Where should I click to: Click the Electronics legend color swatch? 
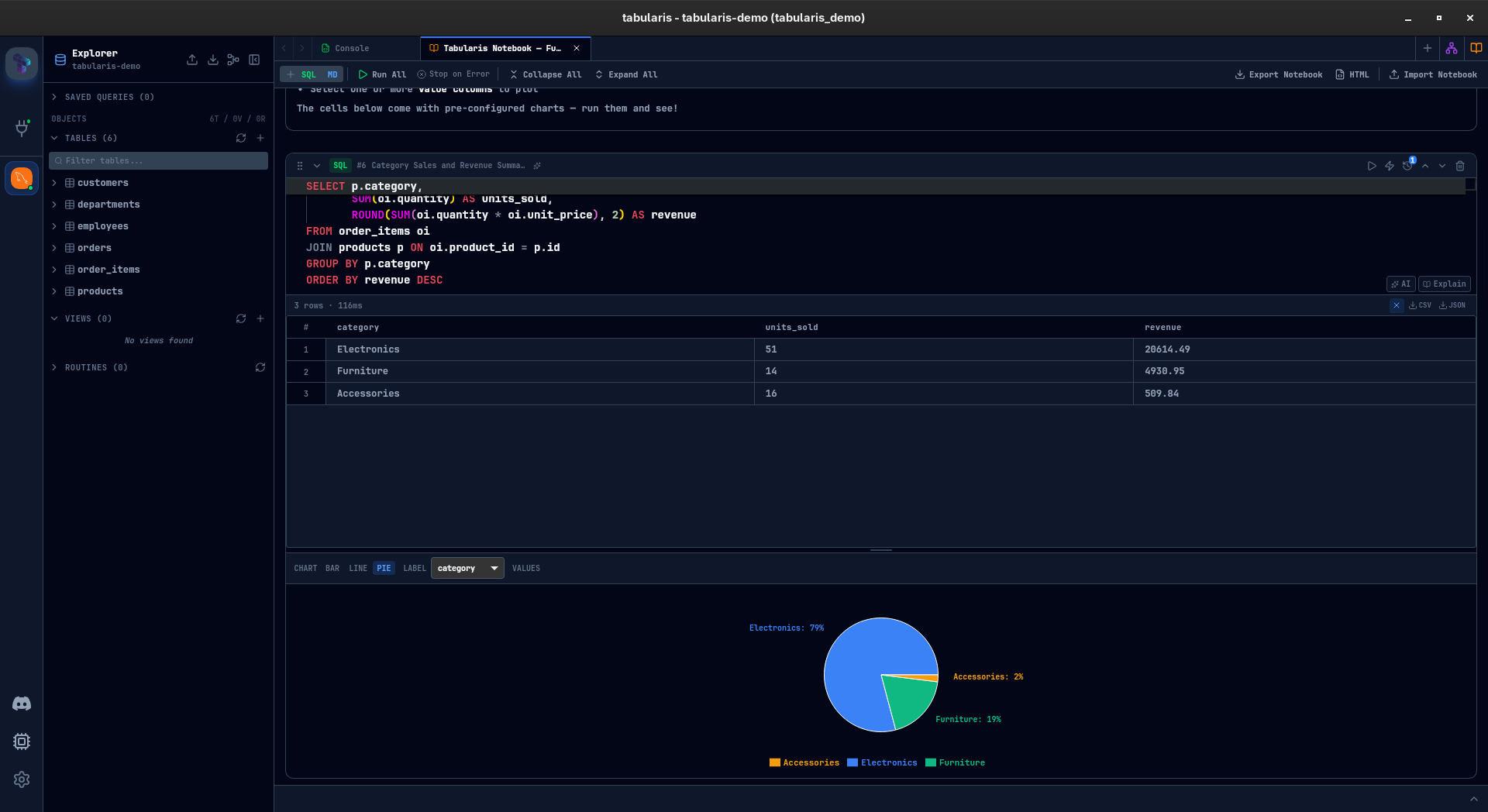coord(852,762)
